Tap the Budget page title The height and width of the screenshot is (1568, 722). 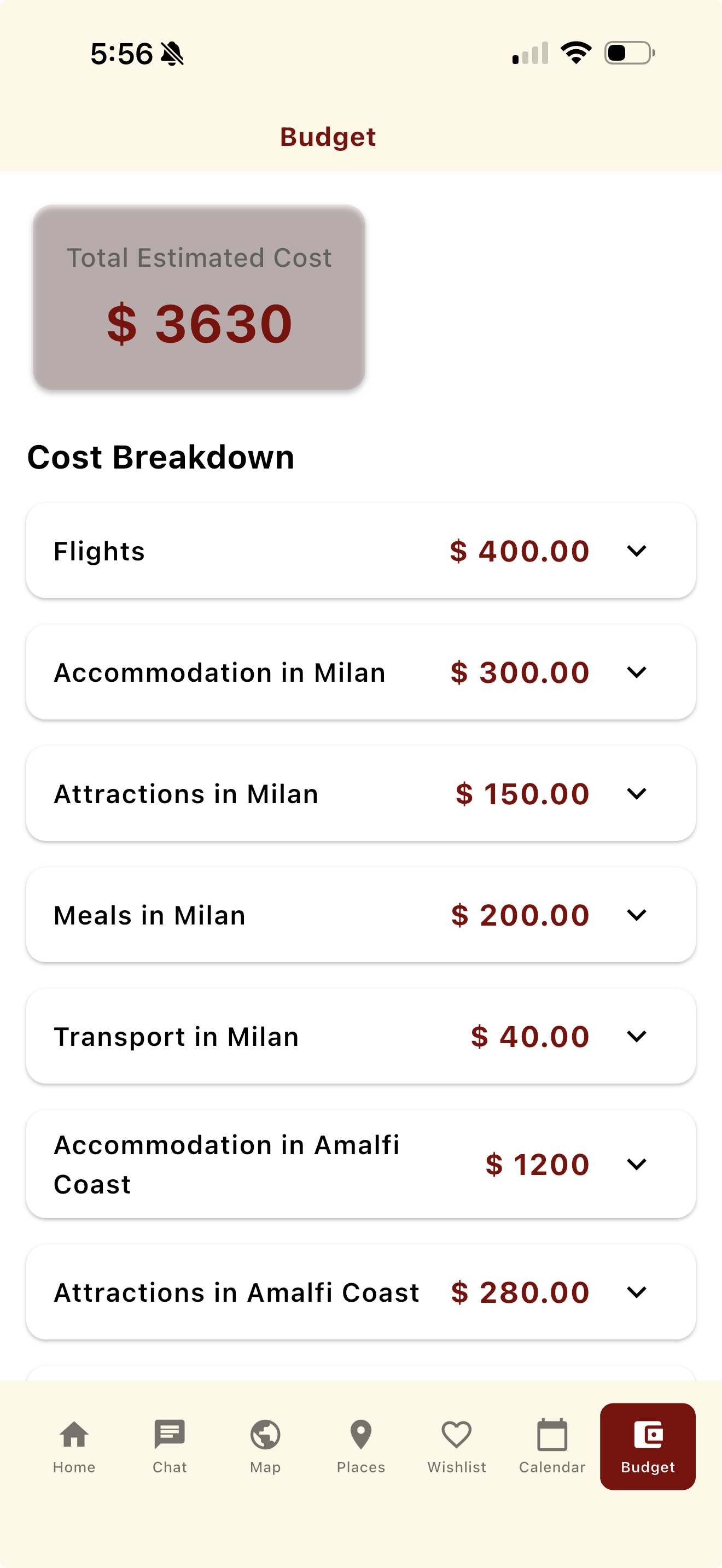click(x=328, y=137)
